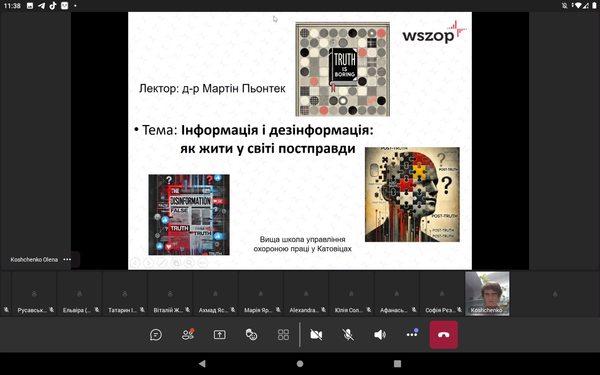The image size is (600, 375).
Task: Tap the Telegram notification icon
Action: point(41,6)
